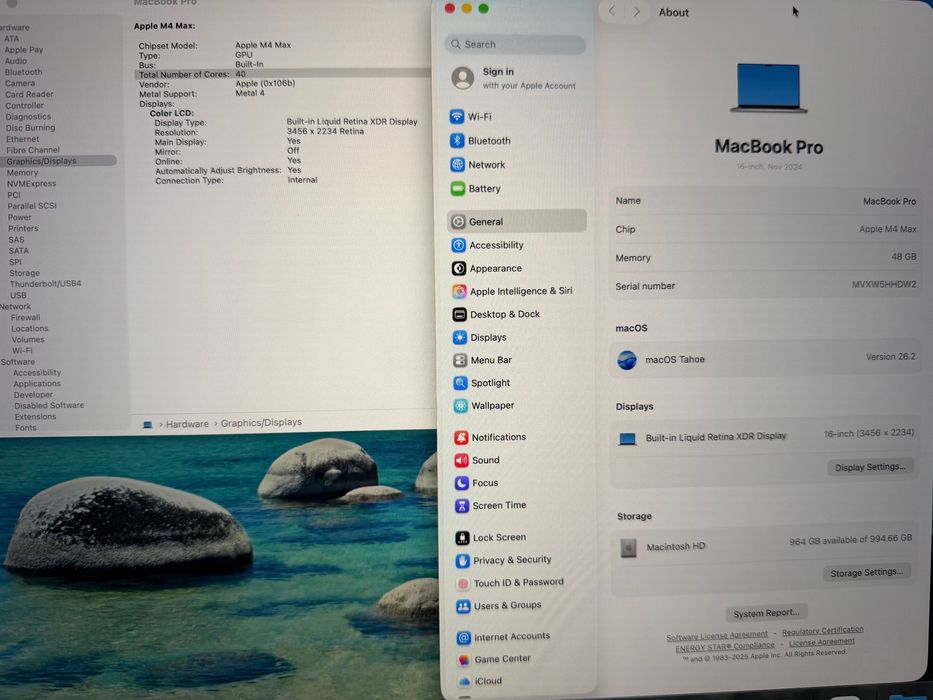Select Firewall under Network in System Information
Viewport: 933px width, 700px height.
pyautogui.click(x=26, y=318)
